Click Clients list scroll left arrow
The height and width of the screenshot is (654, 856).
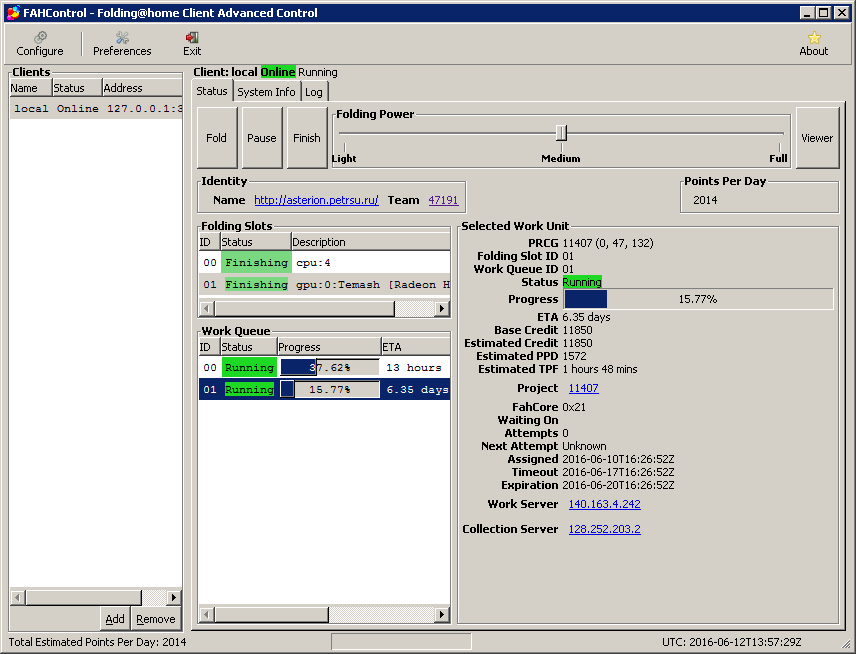tap(17, 597)
